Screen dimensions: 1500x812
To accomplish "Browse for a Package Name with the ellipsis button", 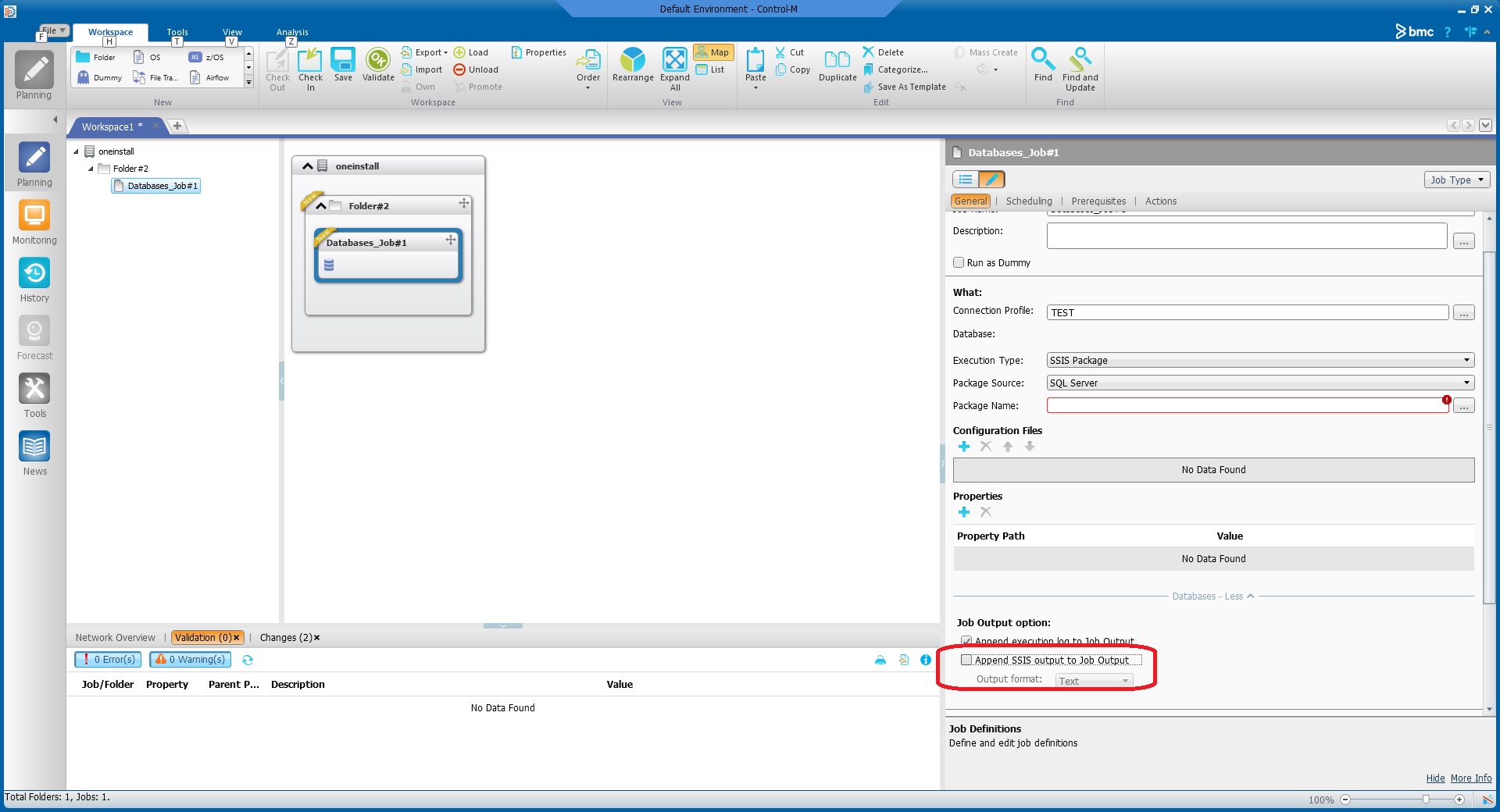I will pyautogui.click(x=1464, y=406).
